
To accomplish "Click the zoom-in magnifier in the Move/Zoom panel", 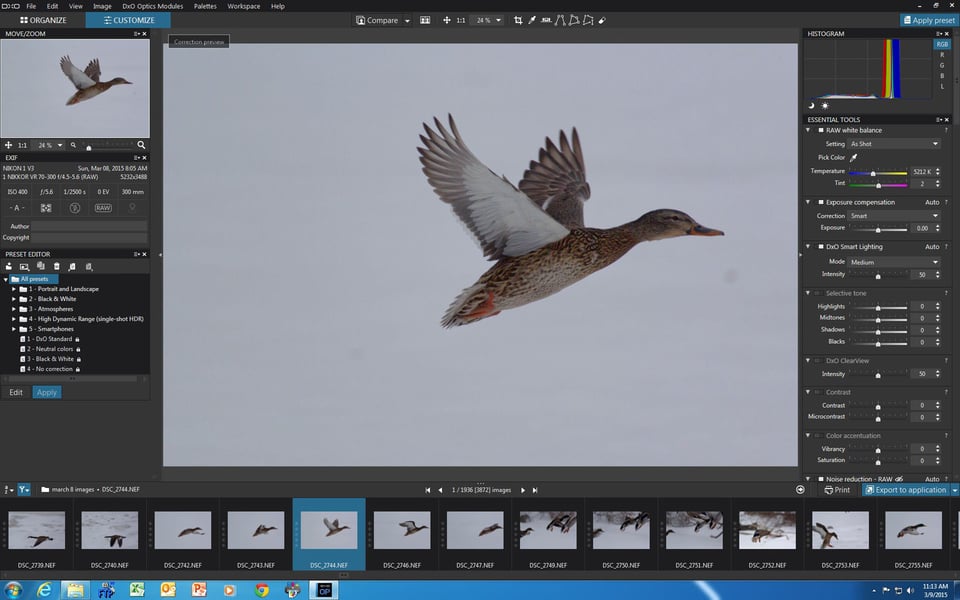I will click(x=141, y=145).
